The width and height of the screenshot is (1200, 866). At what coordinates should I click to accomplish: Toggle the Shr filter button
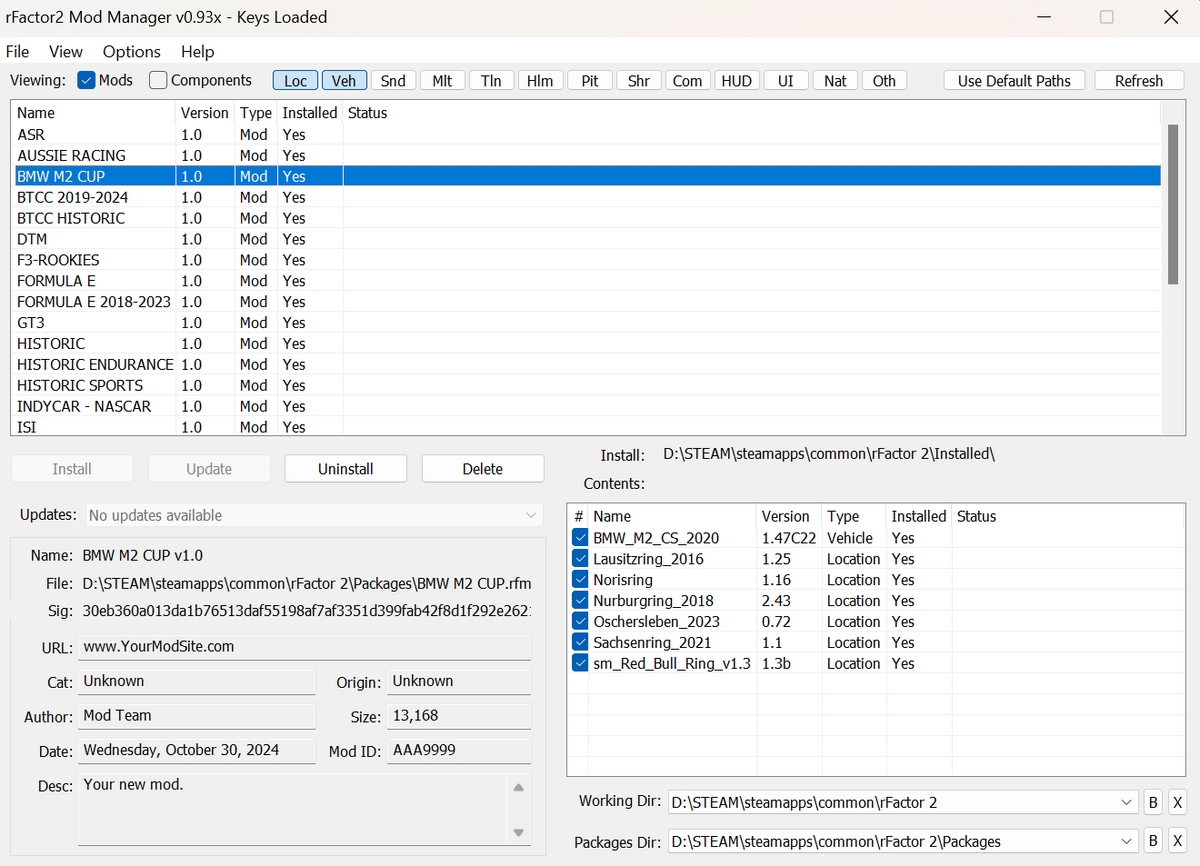point(639,81)
